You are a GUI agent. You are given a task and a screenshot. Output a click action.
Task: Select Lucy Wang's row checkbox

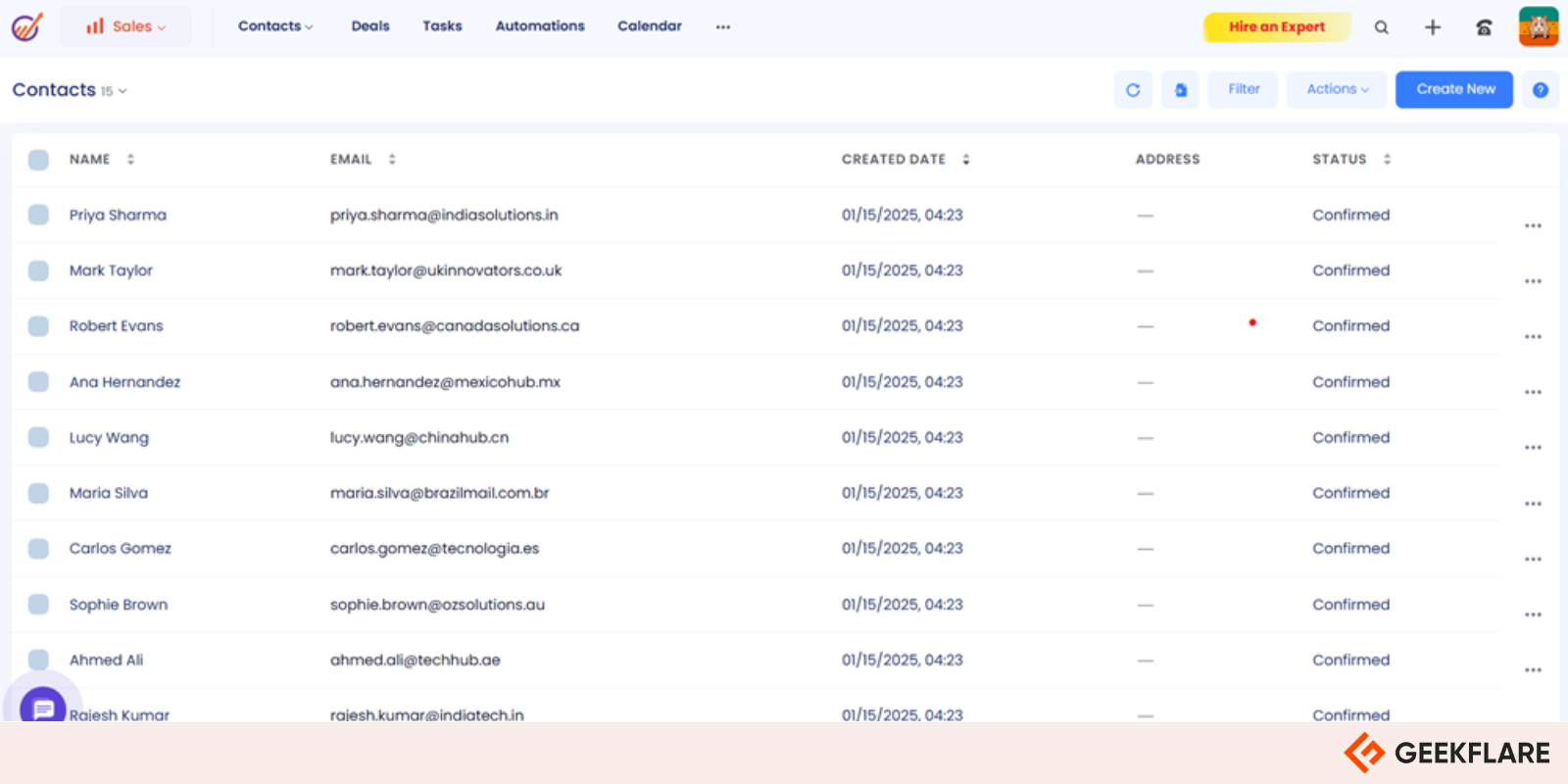38,437
